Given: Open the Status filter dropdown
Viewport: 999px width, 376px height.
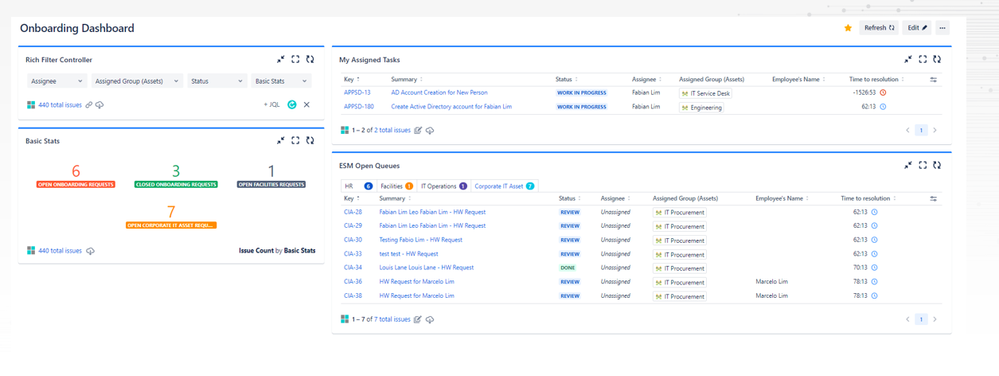Looking at the screenshot, I should [x=217, y=81].
